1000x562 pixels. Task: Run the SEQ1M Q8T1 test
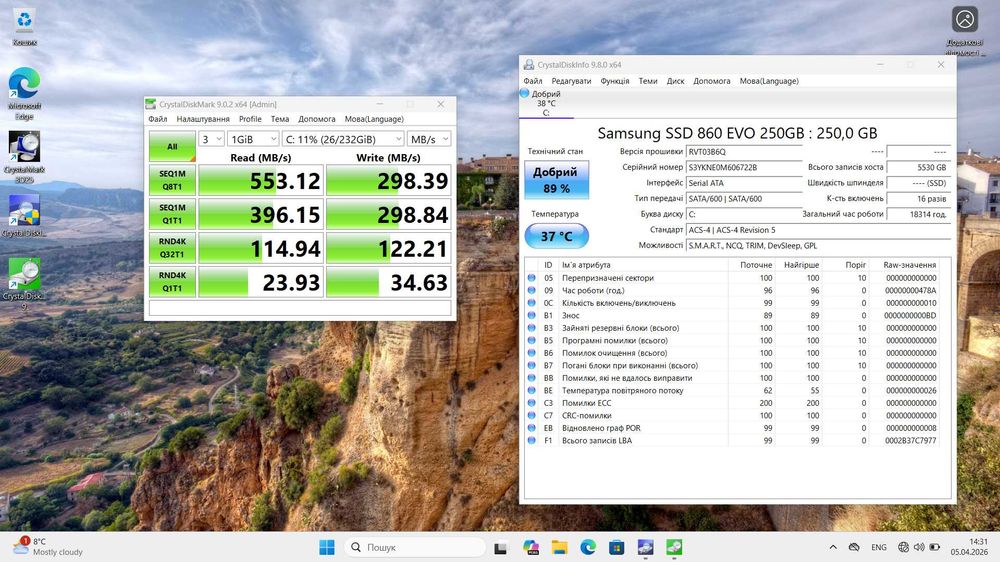pyautogui.click(x=172, y=180)
